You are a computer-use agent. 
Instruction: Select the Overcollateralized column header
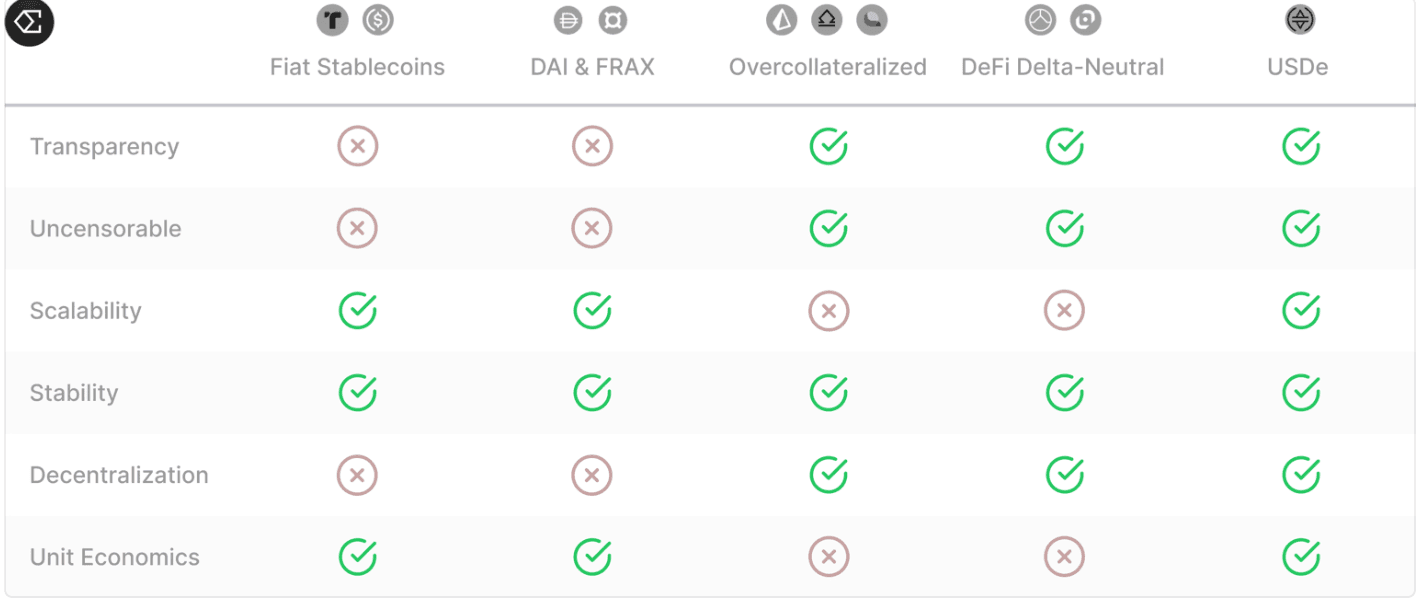click(827, 67)
